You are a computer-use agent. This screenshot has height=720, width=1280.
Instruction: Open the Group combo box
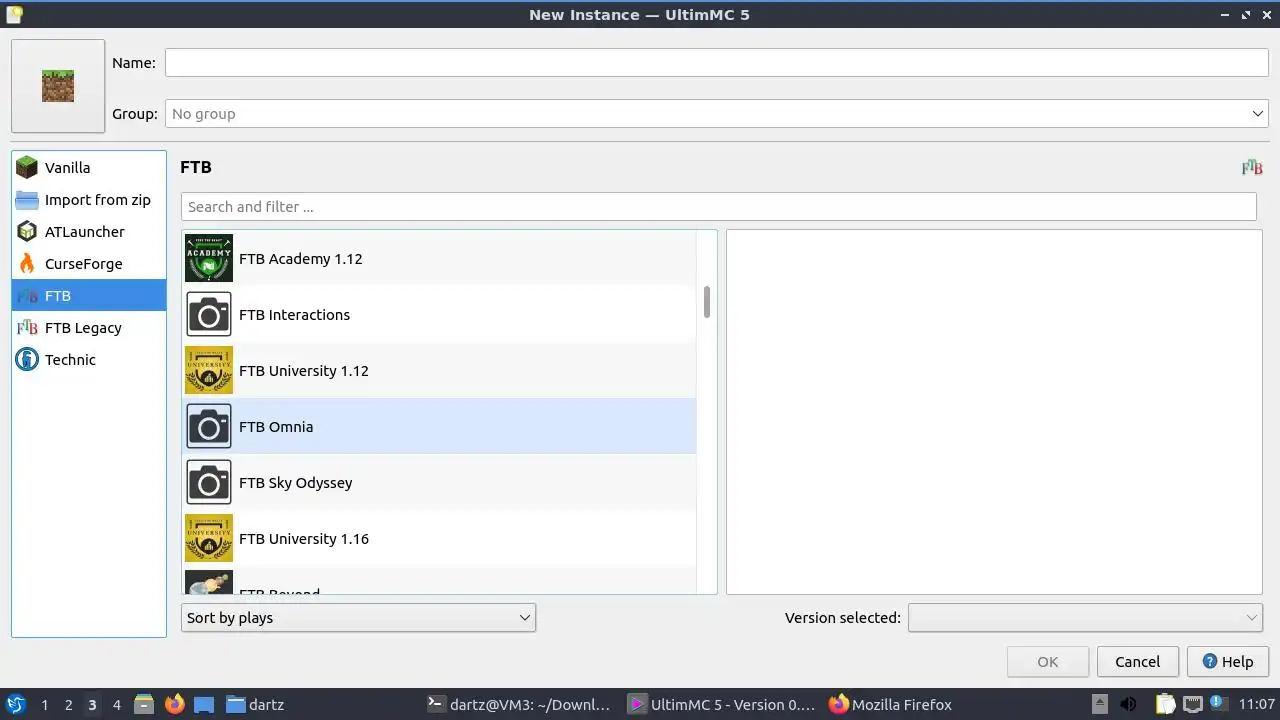click(716, 114)
